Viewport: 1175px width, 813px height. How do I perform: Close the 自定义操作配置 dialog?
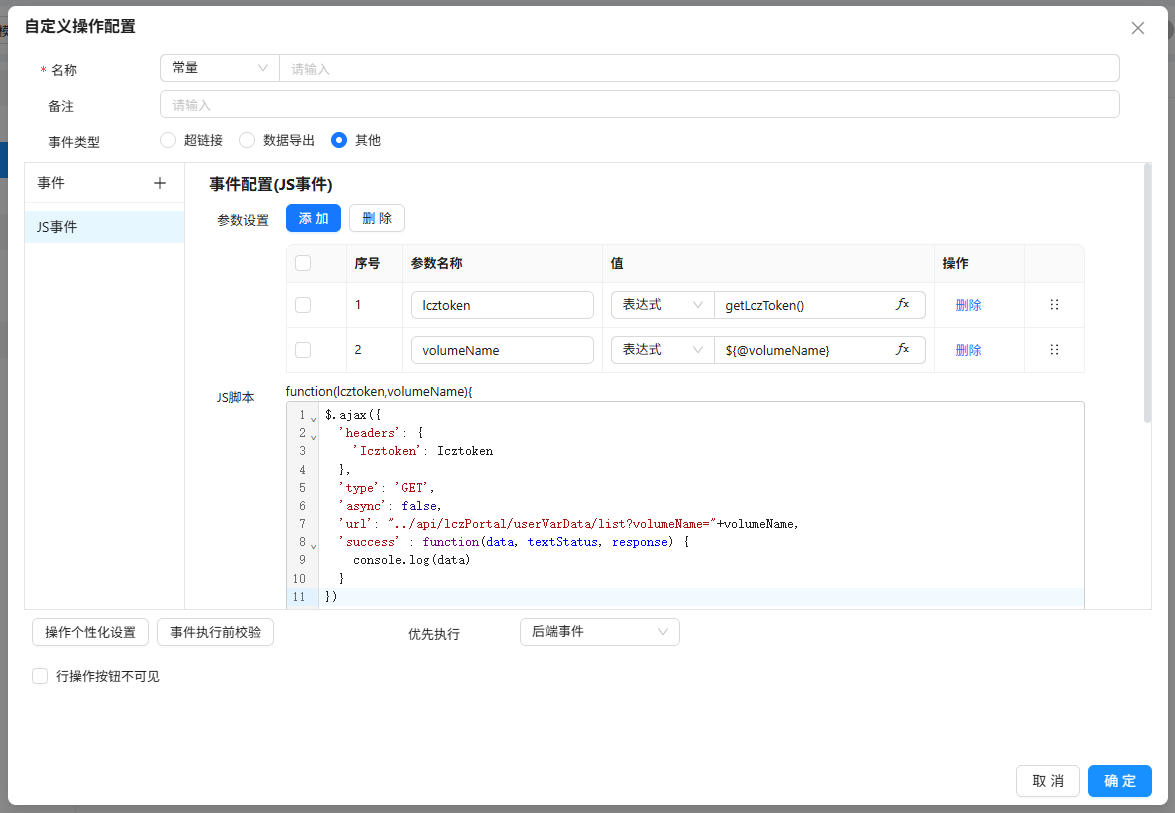point(1138,28)
